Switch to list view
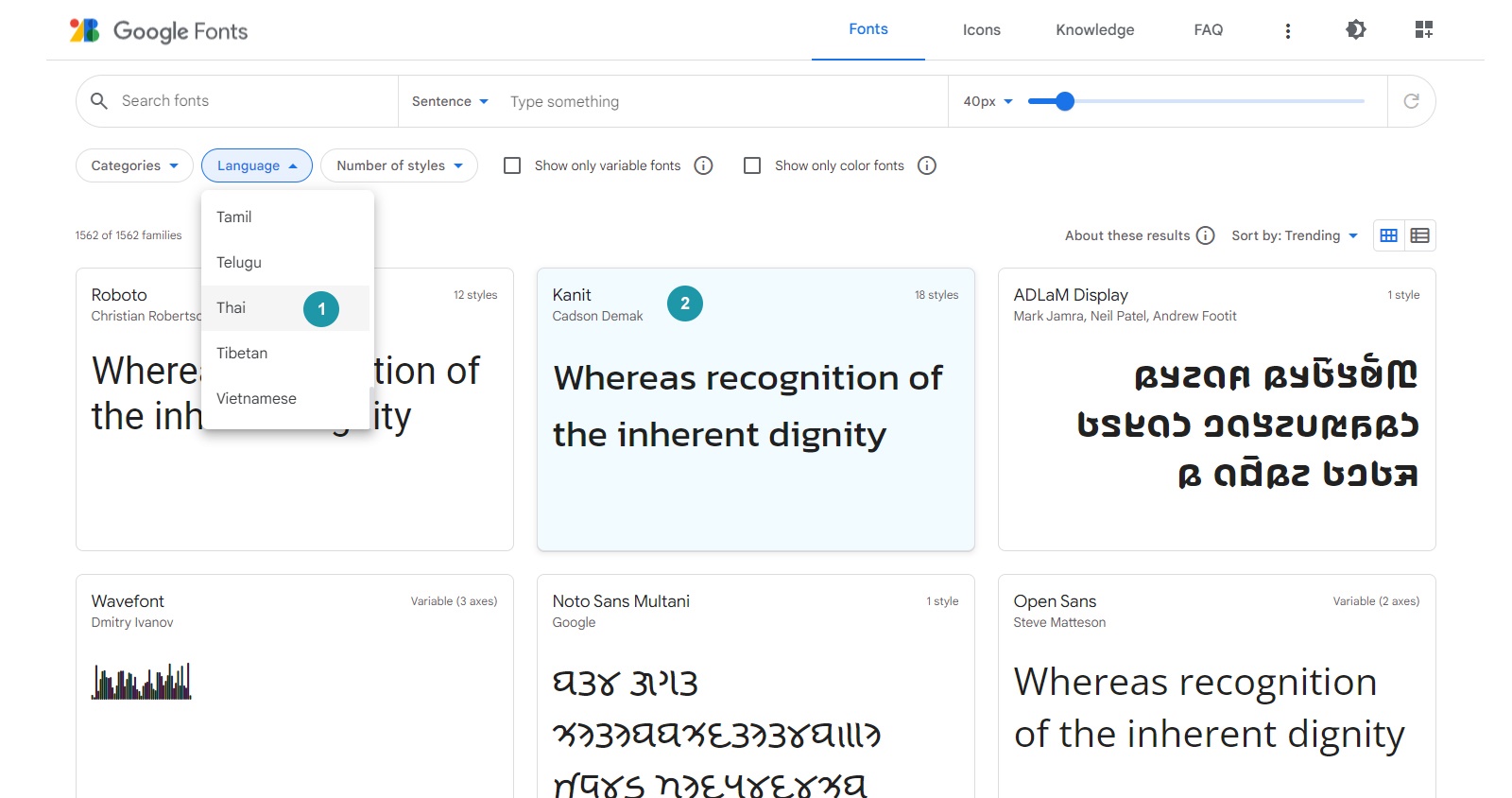Screen dimensions: 1512x798 (x=1419, y=235)
